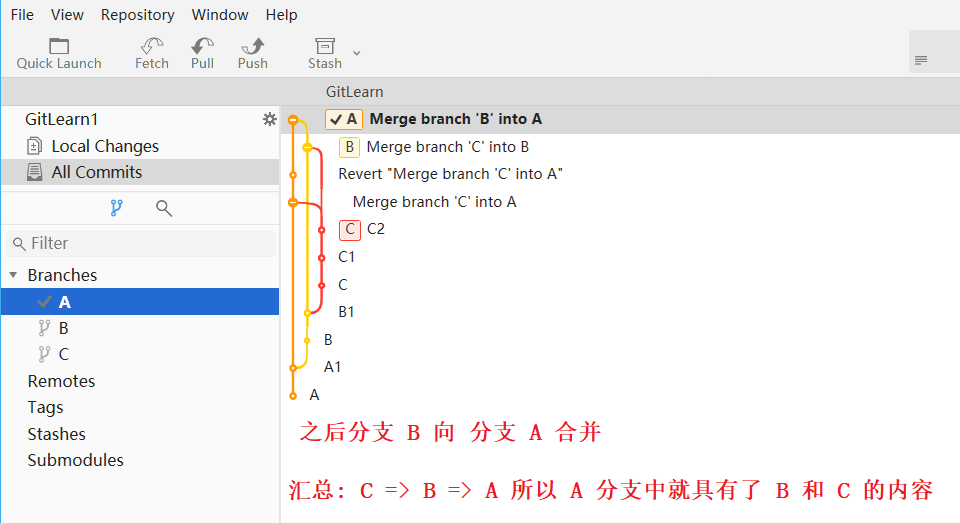This screenshot has height=523, width=960.
Task: Click the search magnifier icon in sidebar
Action: tap(164, 208)
